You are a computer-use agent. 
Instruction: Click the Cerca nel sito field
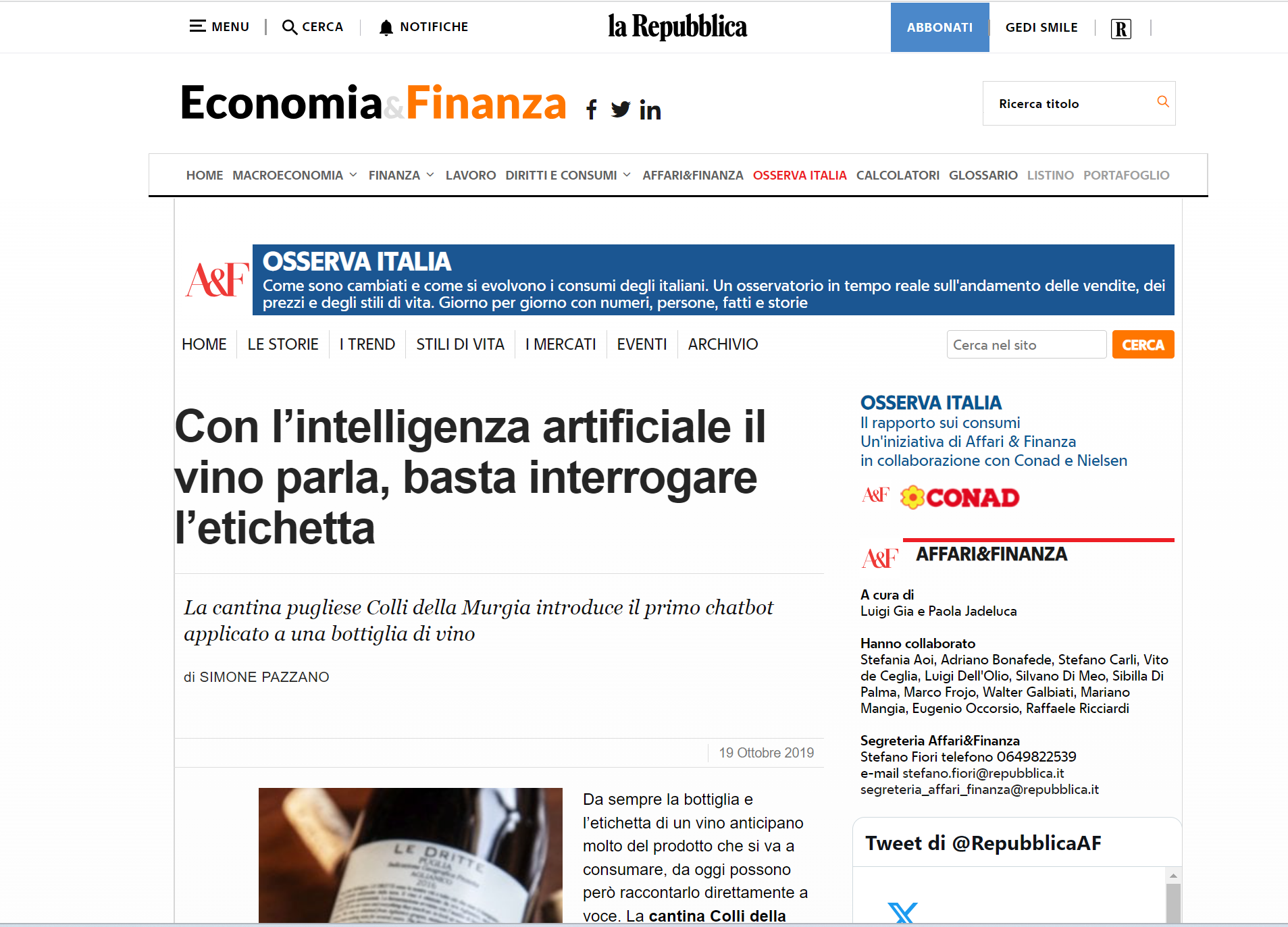(x=1026, y=344)
